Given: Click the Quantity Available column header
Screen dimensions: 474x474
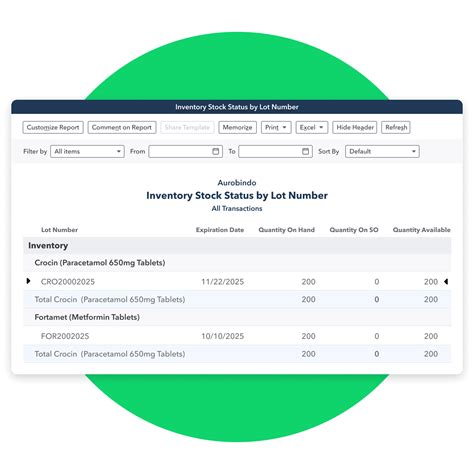Looking at the screenshot, I should [x=421, y=230].
